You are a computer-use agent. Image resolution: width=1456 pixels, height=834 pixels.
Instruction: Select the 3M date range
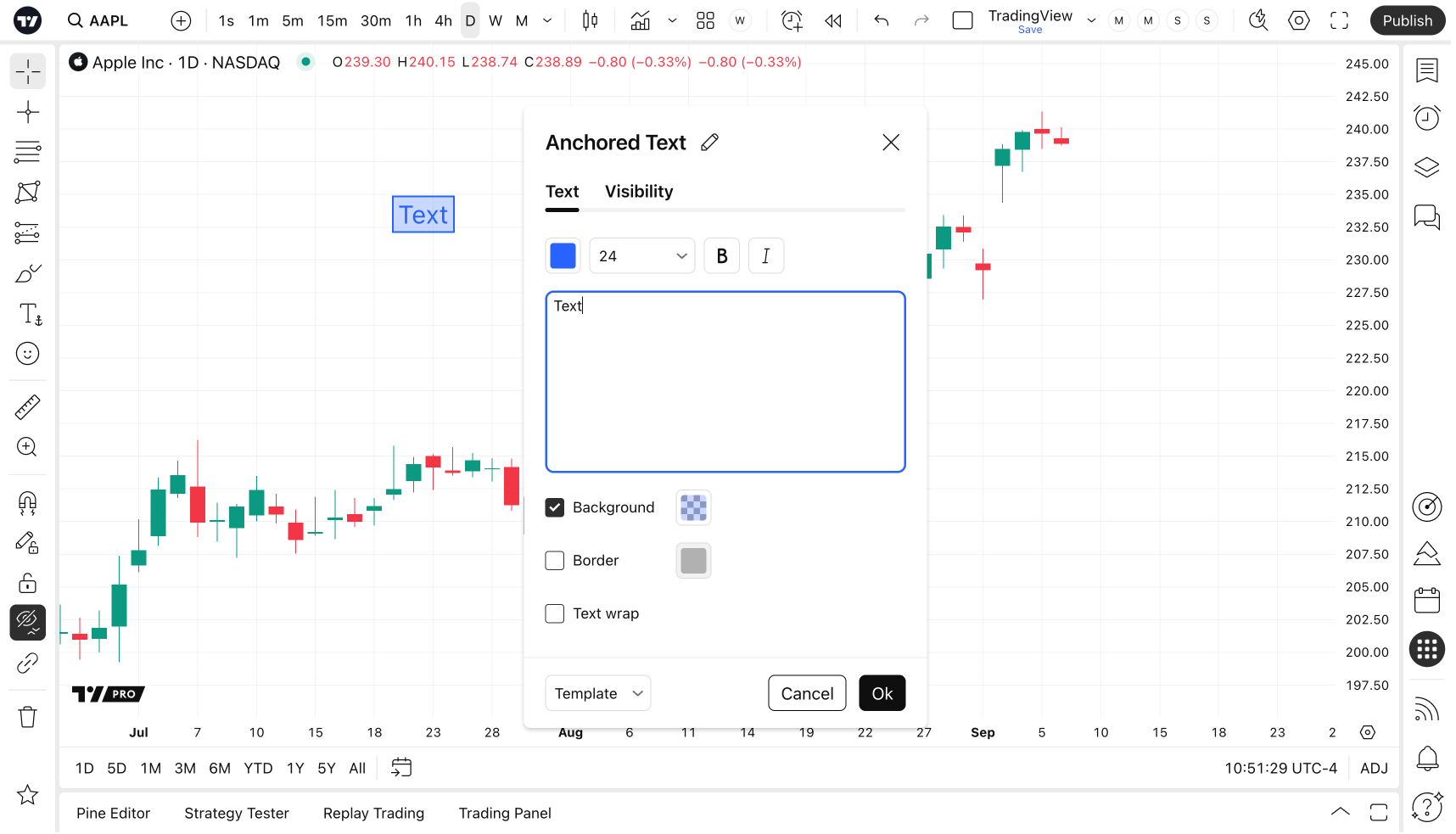(x=185, y=768)
